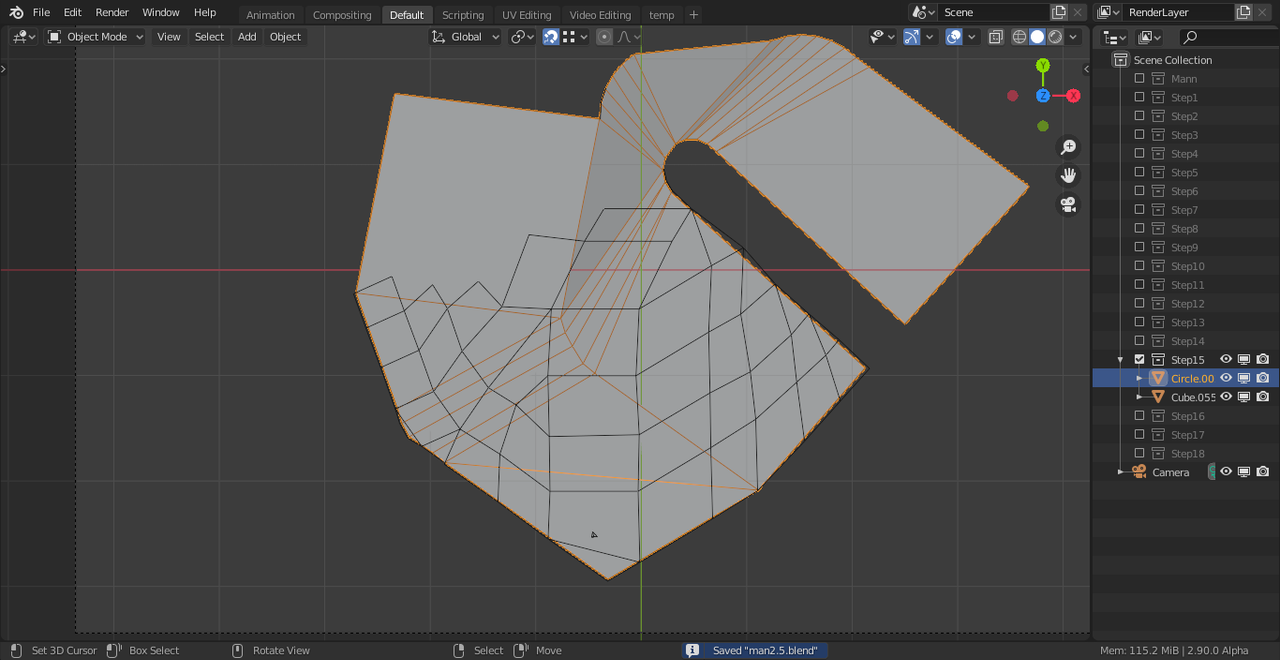Switch to camera view using camera icon
Image resolution: width=1280 pixels, height=660 pixels.
pos(1068,205)
